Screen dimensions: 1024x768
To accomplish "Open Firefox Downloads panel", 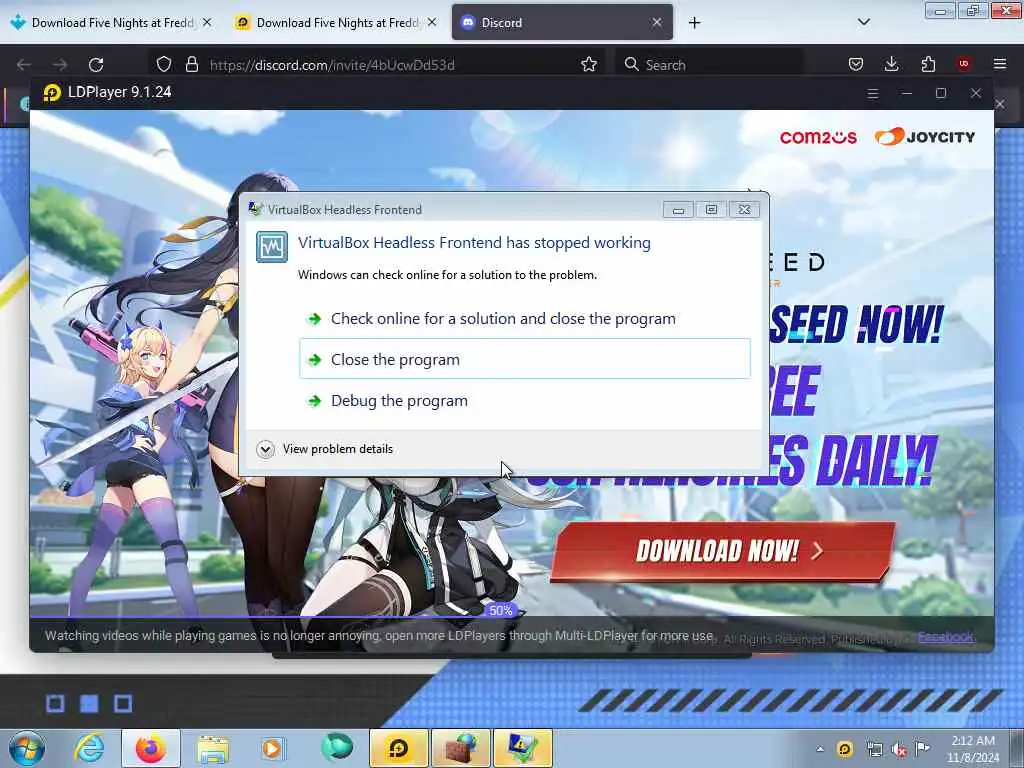I will (x=891, y=64).
